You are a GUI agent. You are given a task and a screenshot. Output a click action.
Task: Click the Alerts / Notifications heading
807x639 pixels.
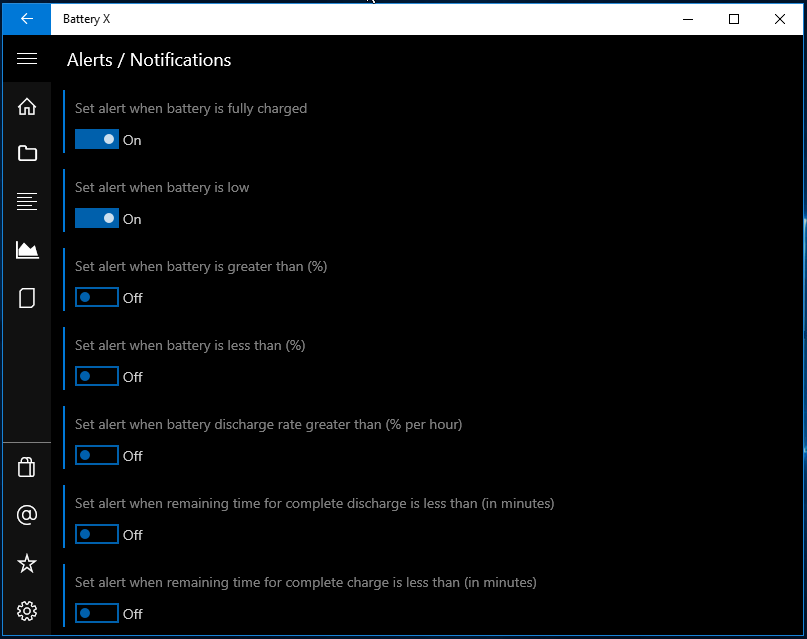click(149, 60)
